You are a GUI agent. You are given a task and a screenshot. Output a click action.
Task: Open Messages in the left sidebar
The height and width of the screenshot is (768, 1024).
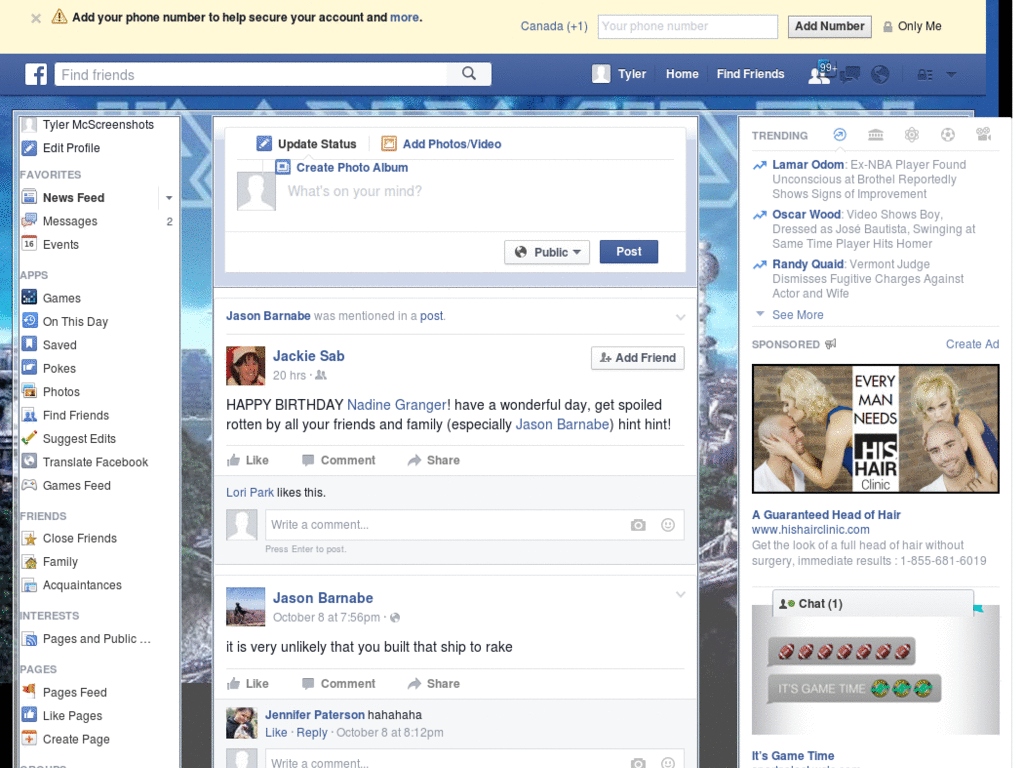(70, 221)
